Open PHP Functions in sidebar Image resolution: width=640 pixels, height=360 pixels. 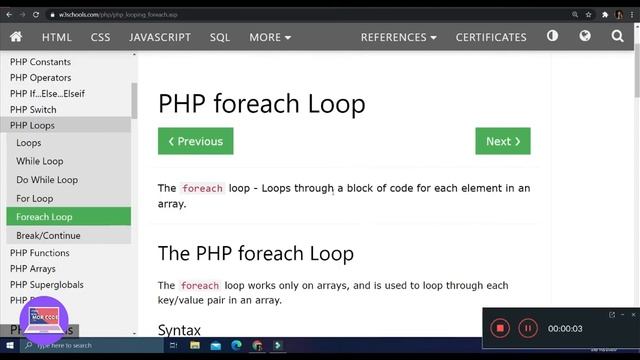(40, 253)
